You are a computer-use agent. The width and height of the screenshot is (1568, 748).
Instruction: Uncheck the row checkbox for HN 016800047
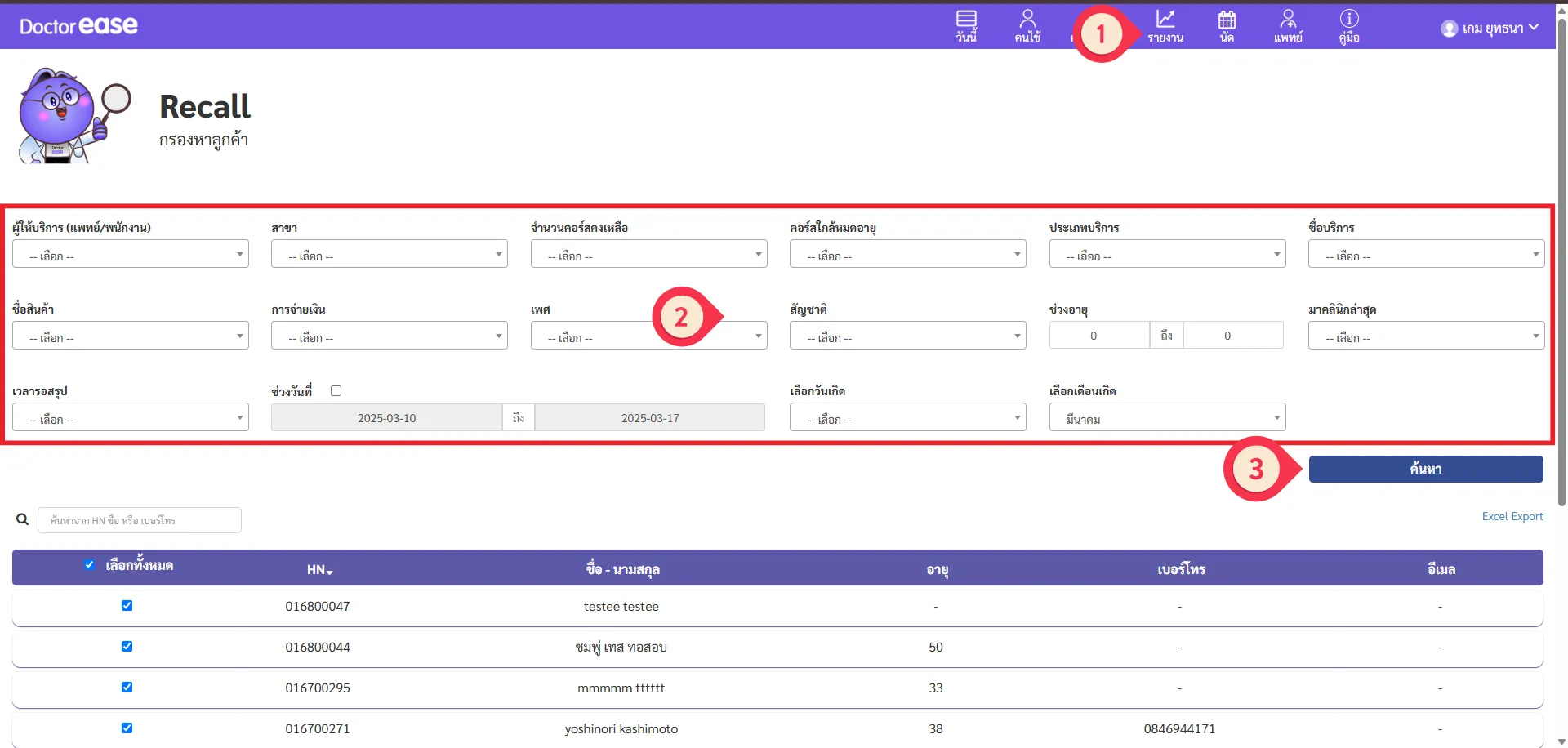point(127,606)
